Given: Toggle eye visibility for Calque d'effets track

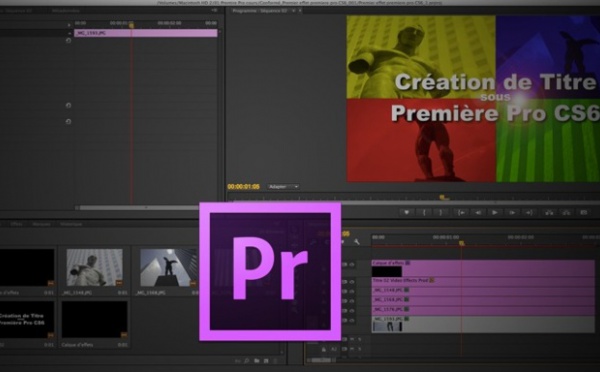Looking at the screenshot, I should point(352,264).
